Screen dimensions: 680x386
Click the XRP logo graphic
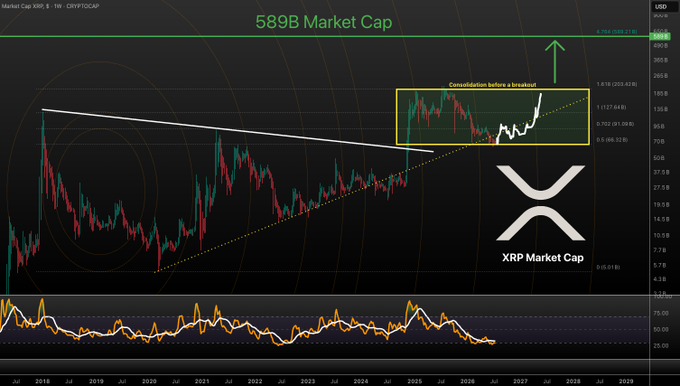point(541,203)
